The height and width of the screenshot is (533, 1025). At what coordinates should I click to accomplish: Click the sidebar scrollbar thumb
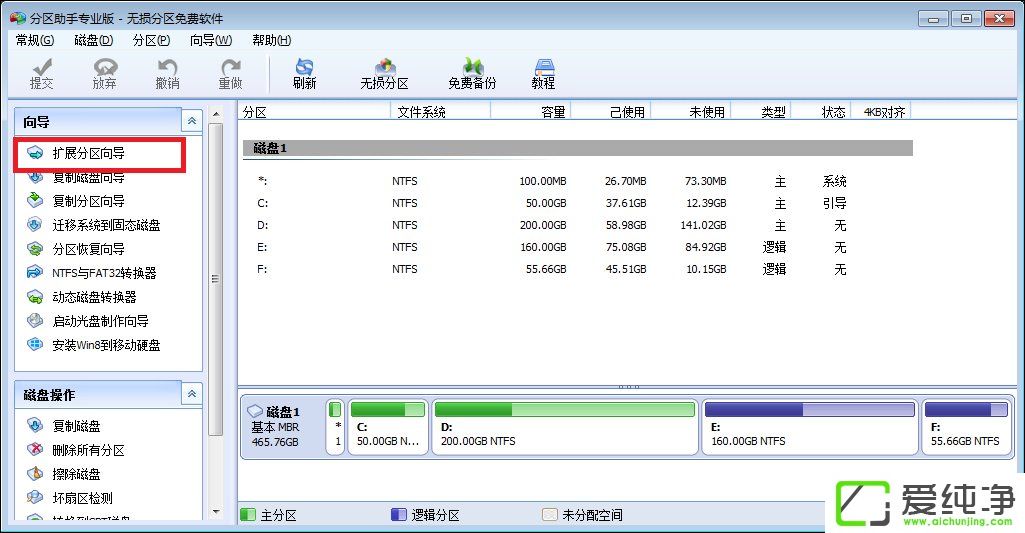pyautogui.click(x=215, y=279)
